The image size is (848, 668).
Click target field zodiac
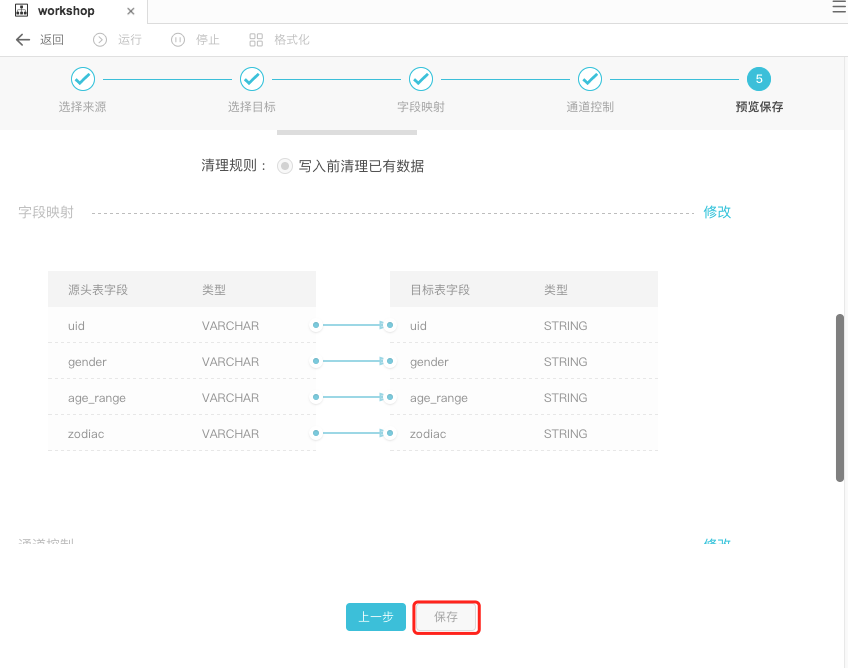[x=428, y=434]
